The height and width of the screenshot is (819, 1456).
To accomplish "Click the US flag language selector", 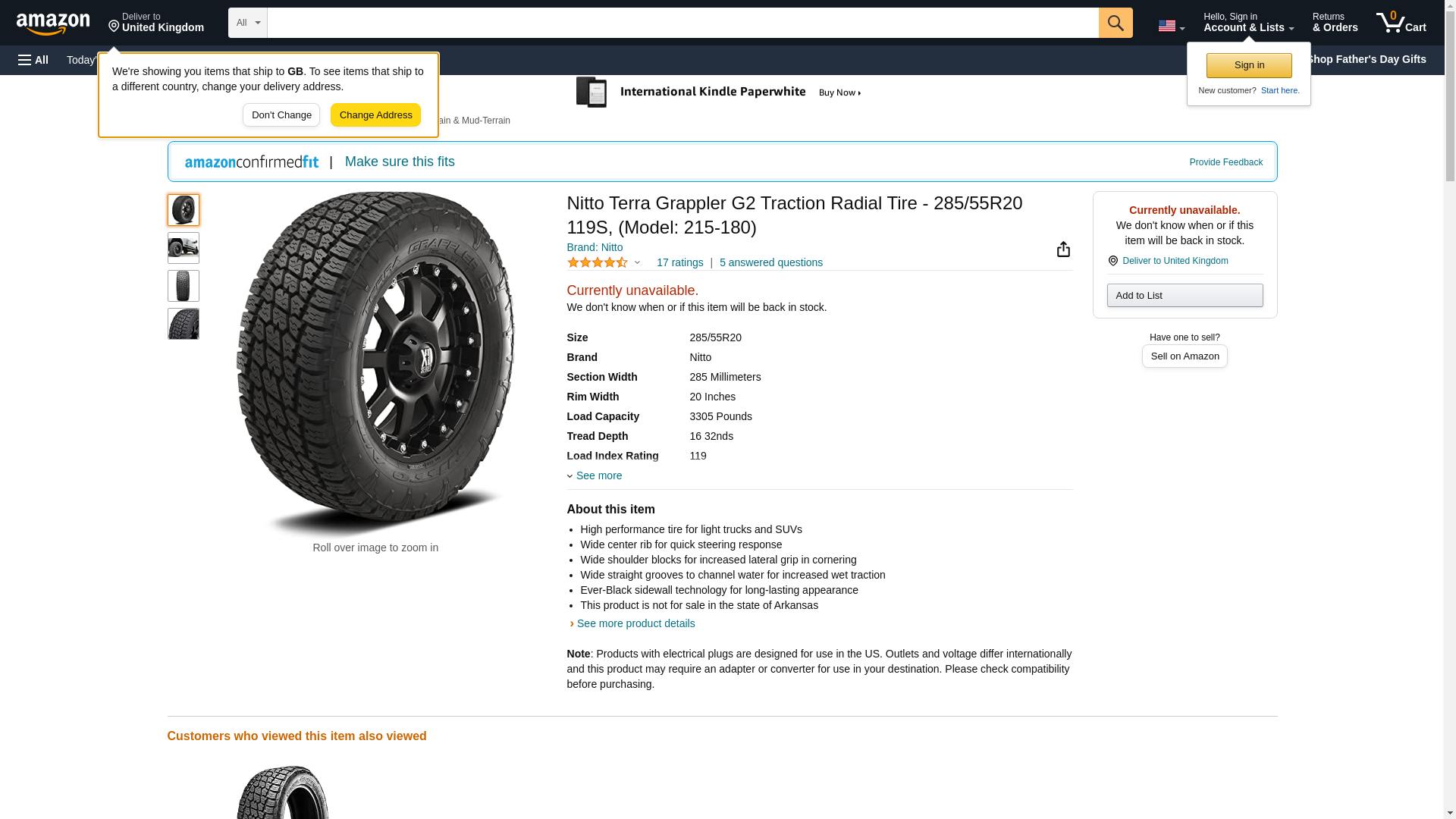I will tap(1171, 26).
